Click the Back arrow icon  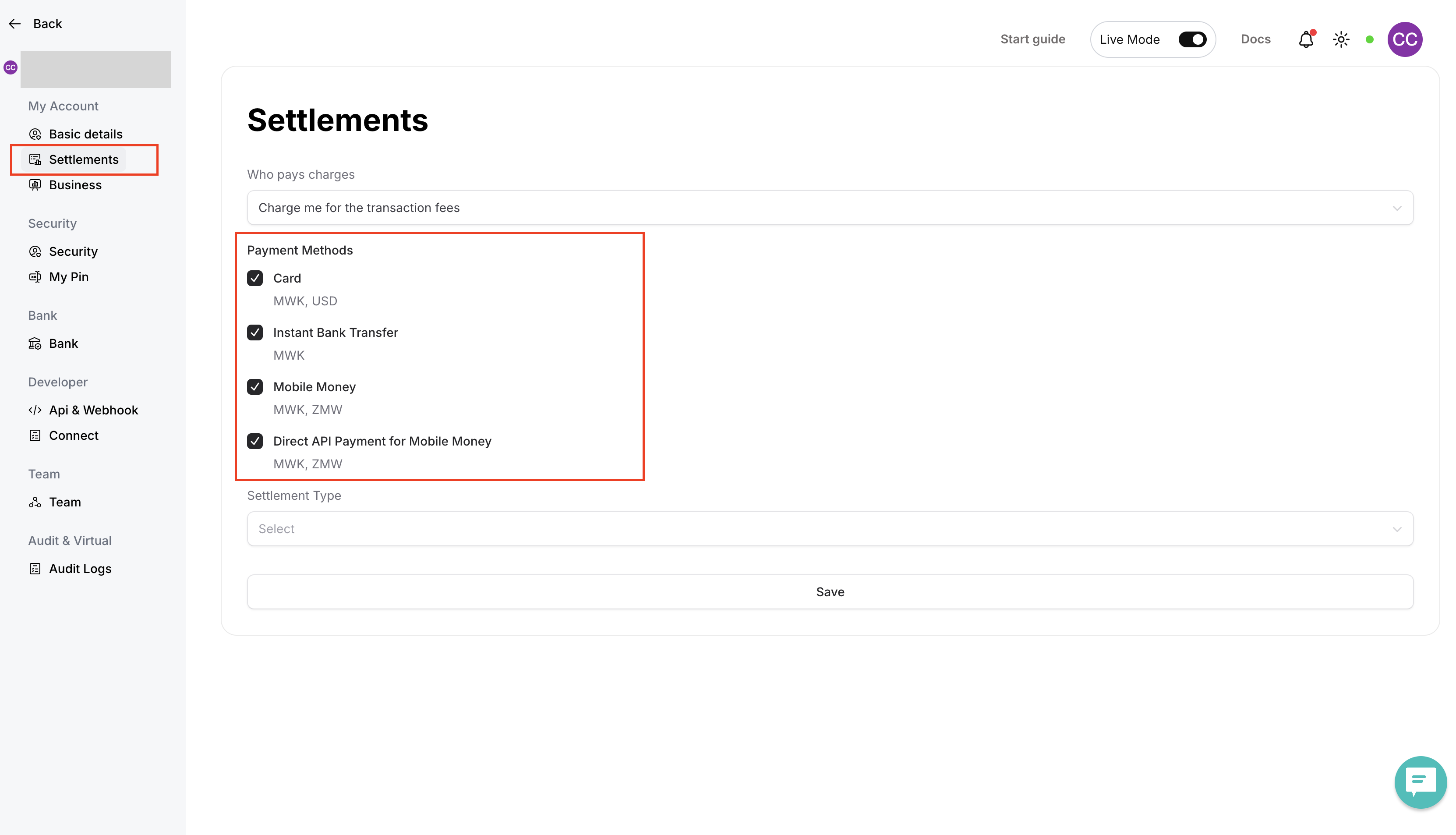(15, 24)
